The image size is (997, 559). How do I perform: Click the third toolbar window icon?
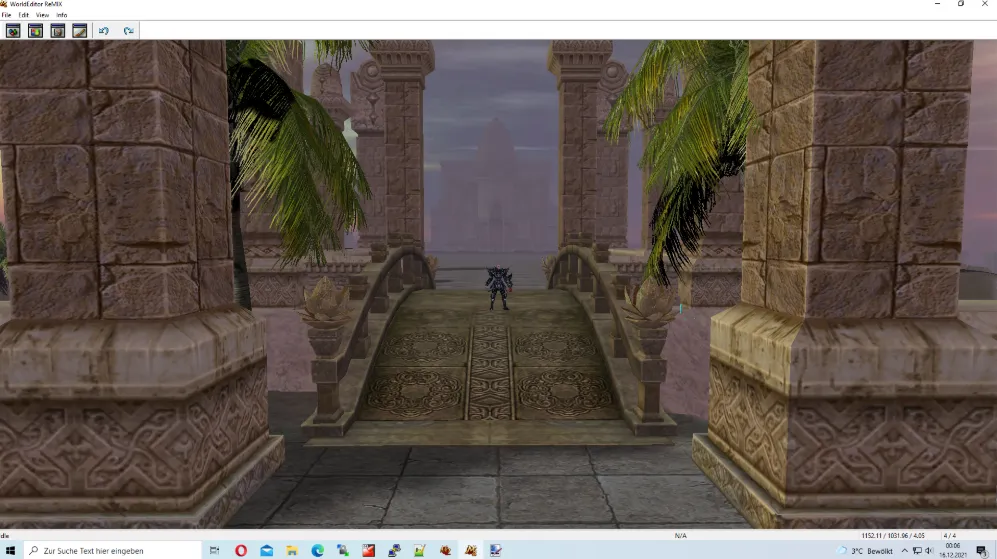tap(57, 31)
